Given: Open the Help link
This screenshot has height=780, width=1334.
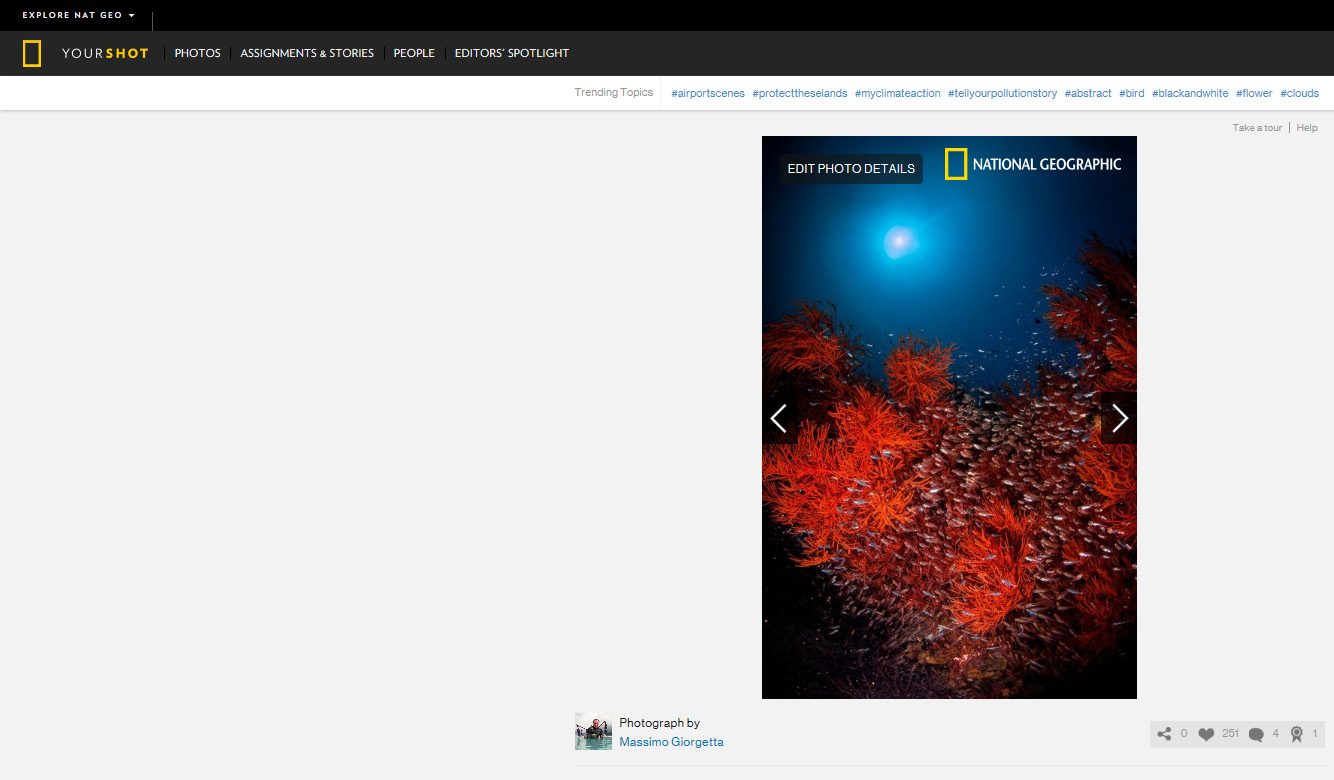Looking at the screenshot, I should [1307, 128].
